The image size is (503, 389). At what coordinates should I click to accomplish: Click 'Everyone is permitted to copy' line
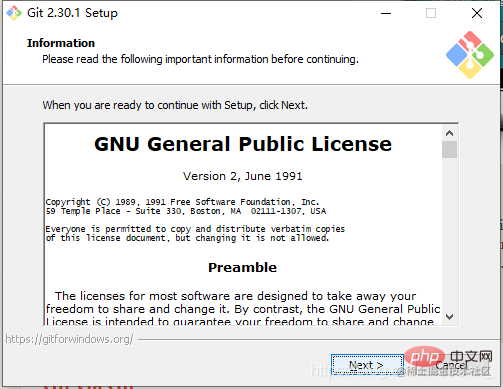(x=195, y=229)
